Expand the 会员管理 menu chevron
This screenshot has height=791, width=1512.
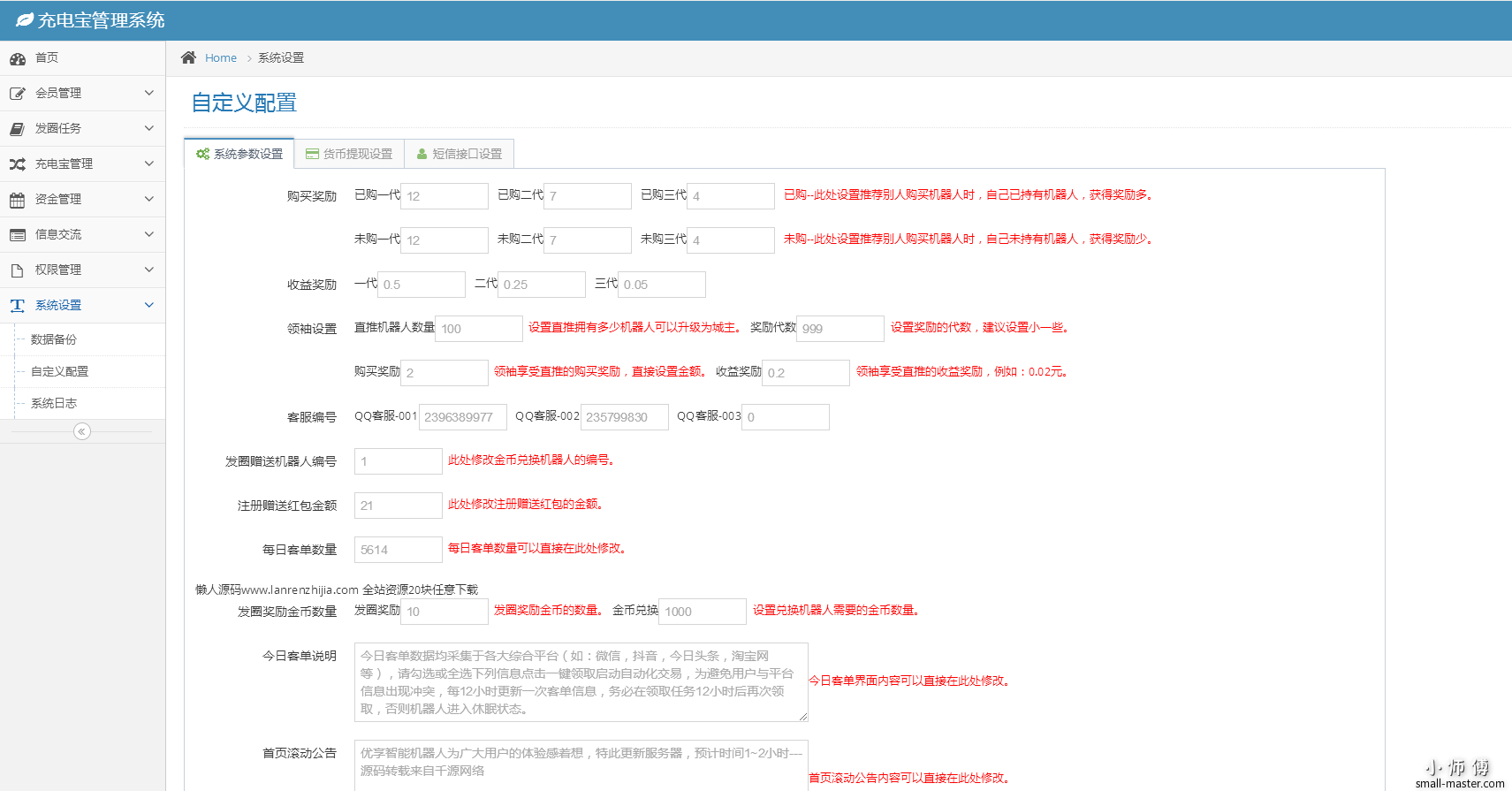[148, 93]
